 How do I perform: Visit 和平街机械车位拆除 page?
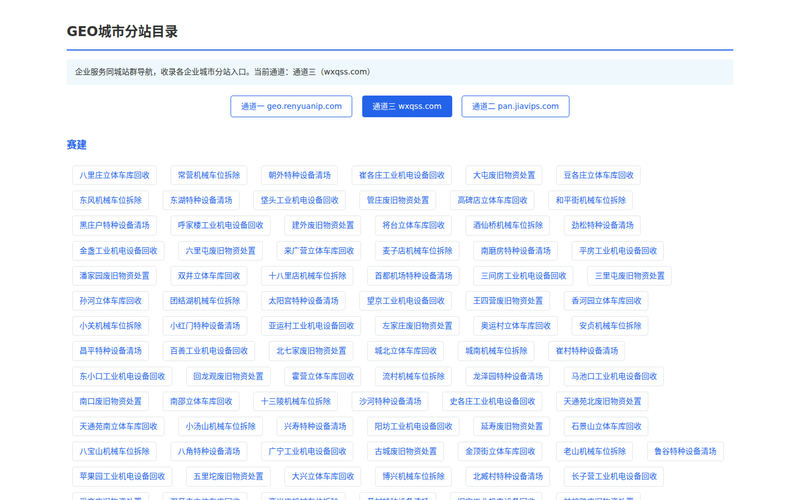[x=591, y=200]
